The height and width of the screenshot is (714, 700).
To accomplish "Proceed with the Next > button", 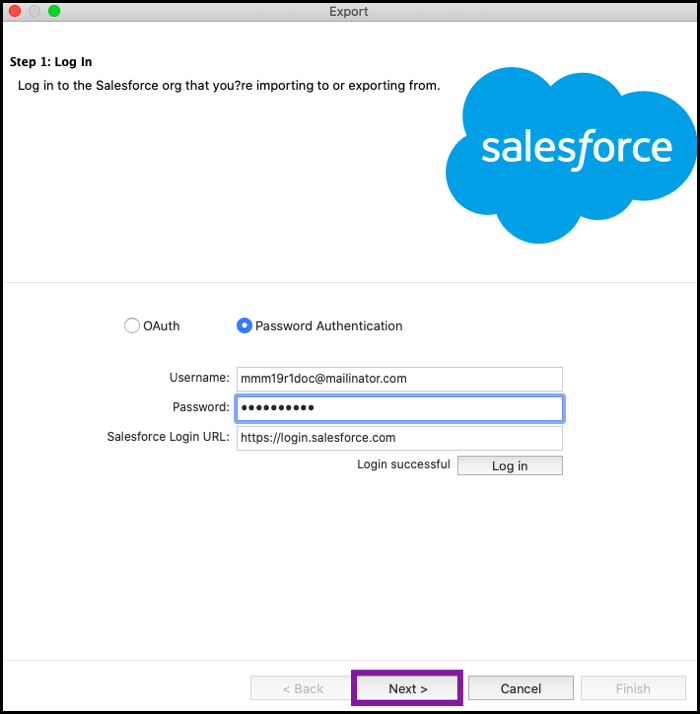I will coord(407,688).
